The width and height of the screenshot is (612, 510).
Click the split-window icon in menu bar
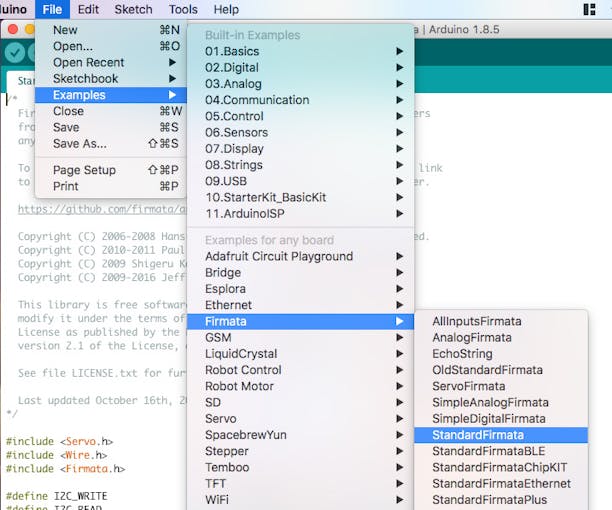point(589,9)
